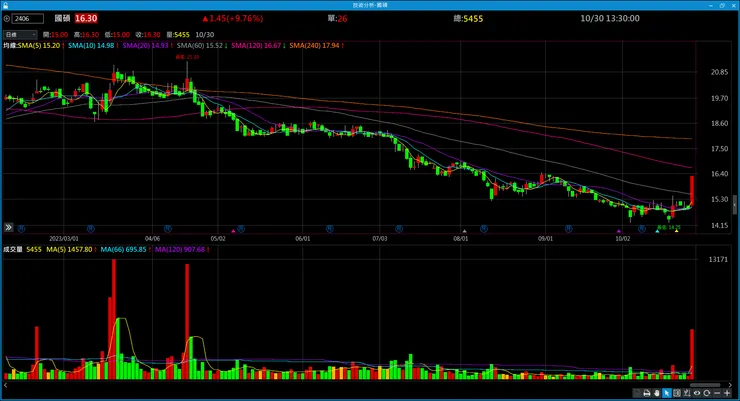
Task: Click the 國碩 stock name
Action: point(62,18)
